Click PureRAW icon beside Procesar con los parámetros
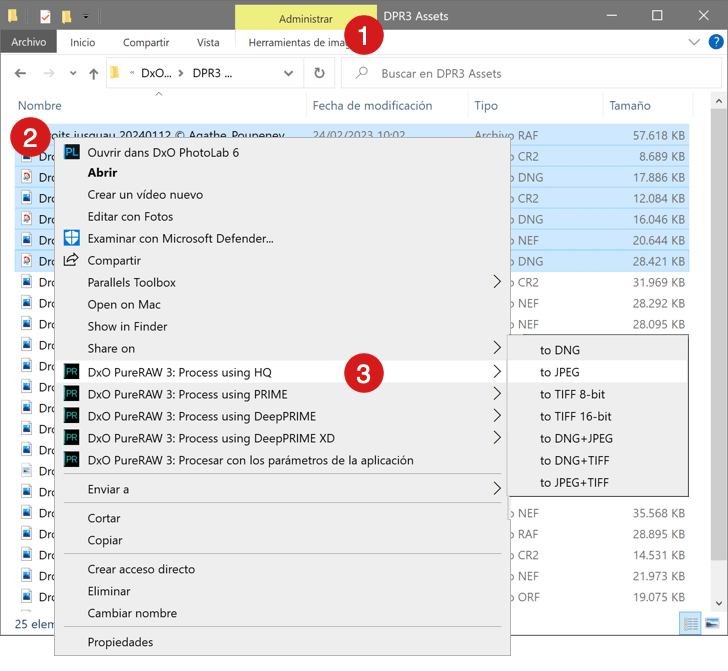 tap(72, 460)
